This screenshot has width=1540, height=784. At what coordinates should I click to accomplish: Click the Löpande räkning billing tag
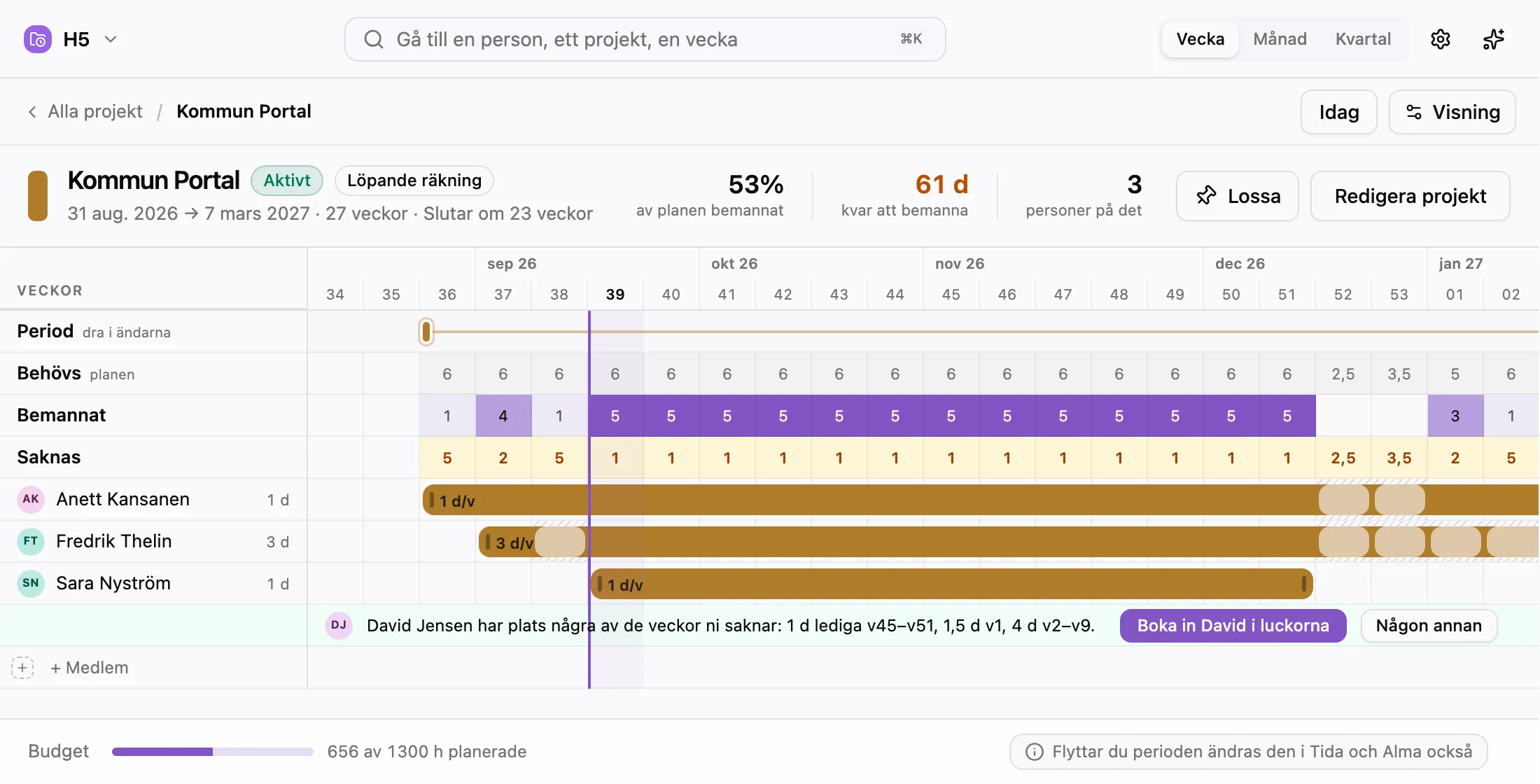tap(414, 181)
